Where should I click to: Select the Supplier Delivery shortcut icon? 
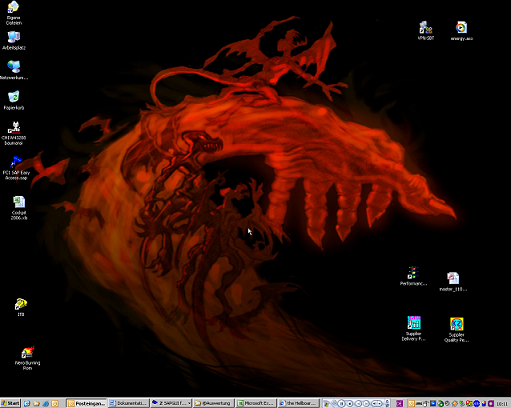(x=414, y=328)
